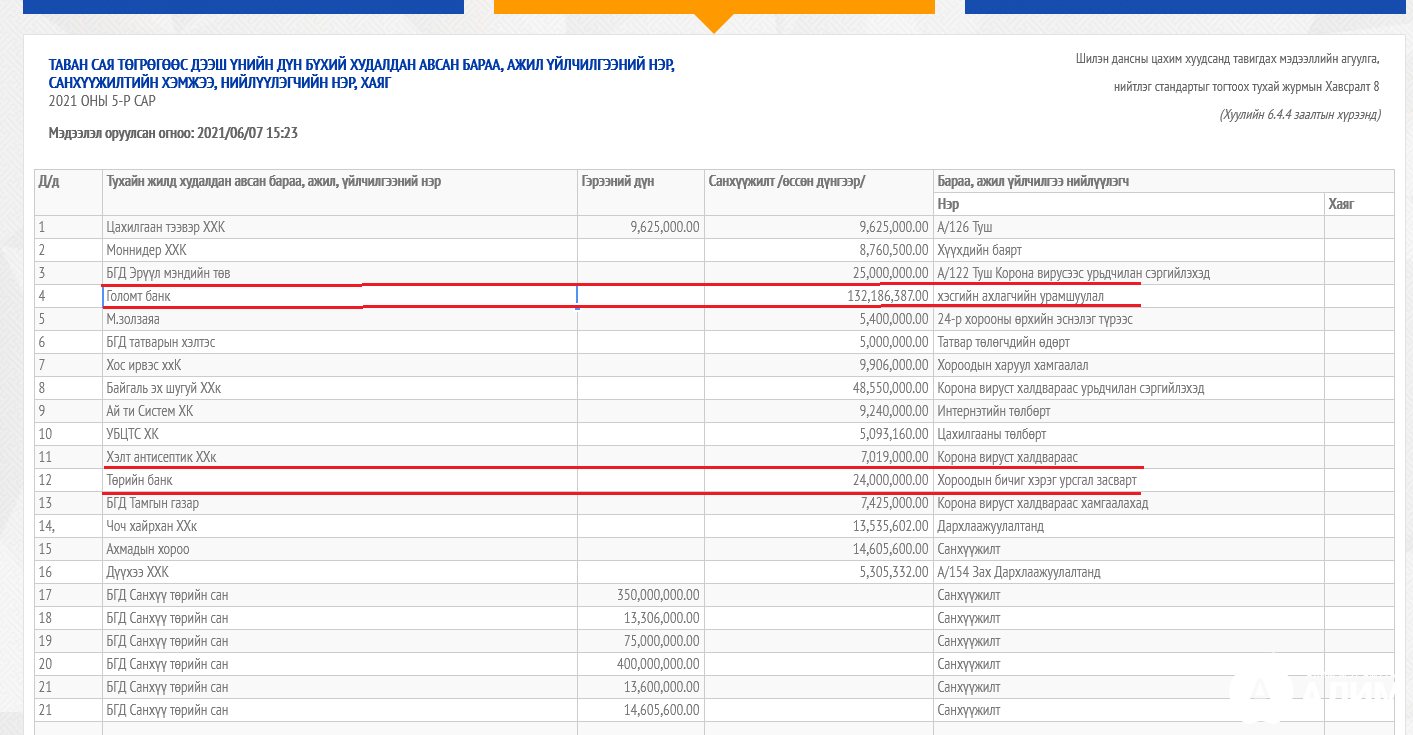Click the 'Мэдээлэл оруулсан огноо' date line
This screenshot has height=735, width=1413.
click(x=173, y=132)
